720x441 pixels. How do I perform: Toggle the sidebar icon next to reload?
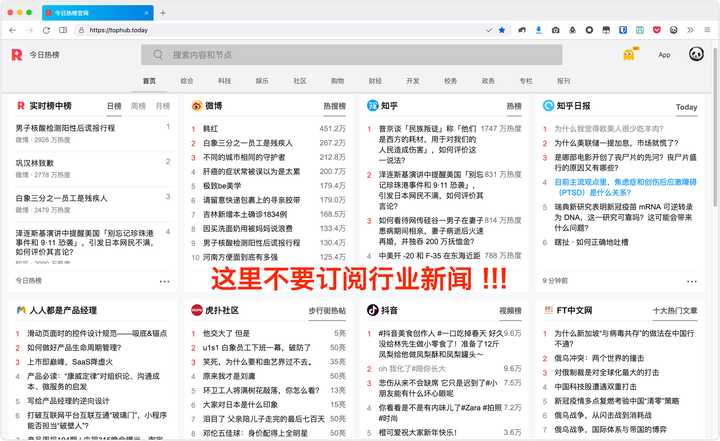coord(63,30)
